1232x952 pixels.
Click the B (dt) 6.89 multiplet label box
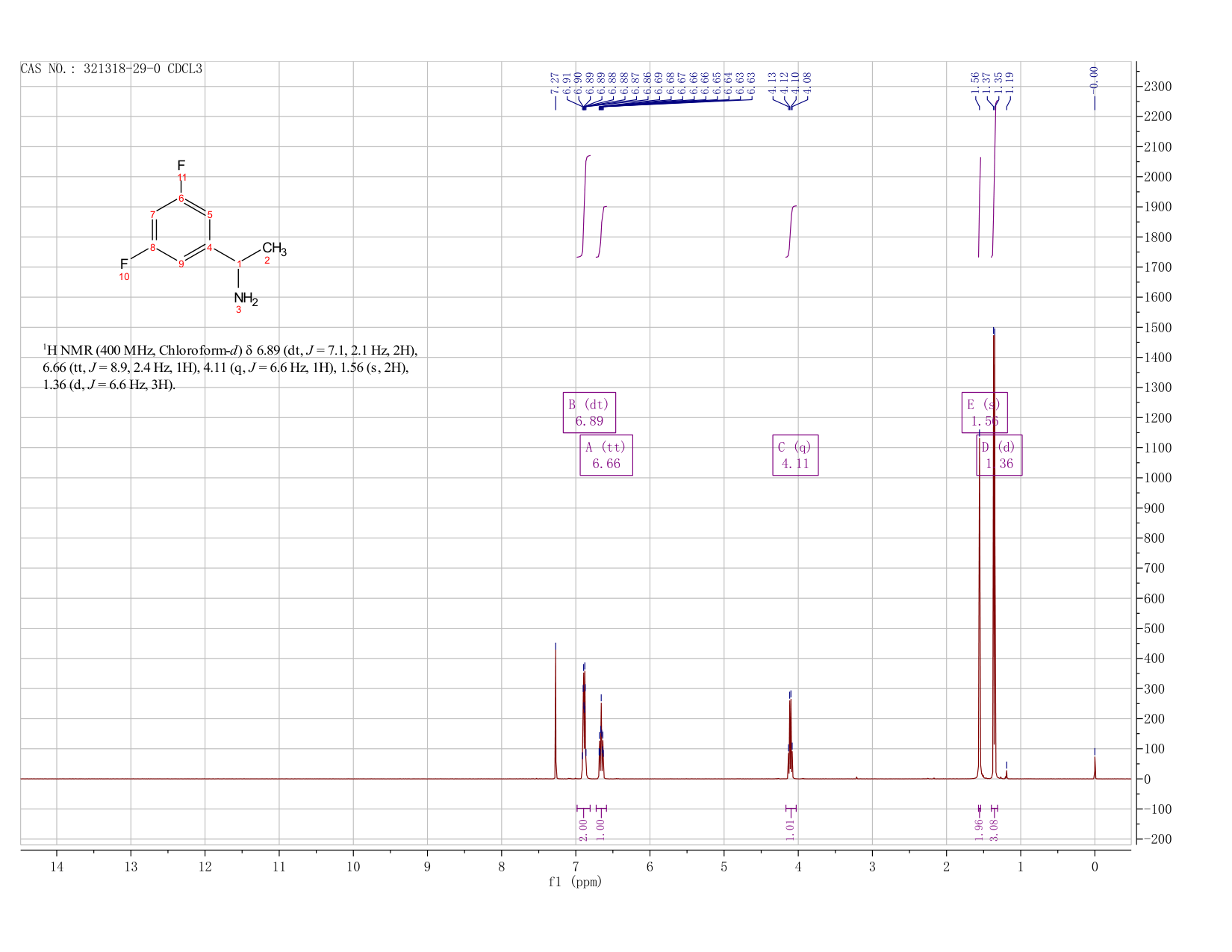click(x=589, y=412)
